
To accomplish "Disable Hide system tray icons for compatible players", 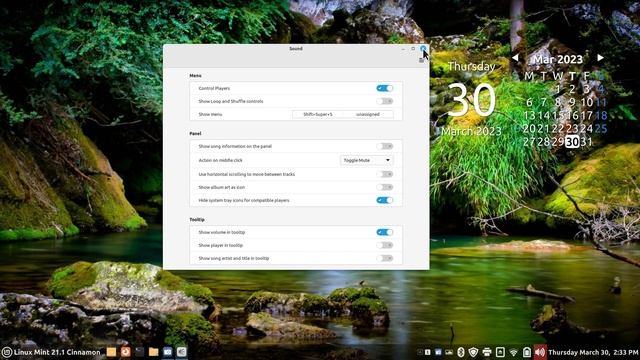I will pyautogui.click(x=384, y=200).
